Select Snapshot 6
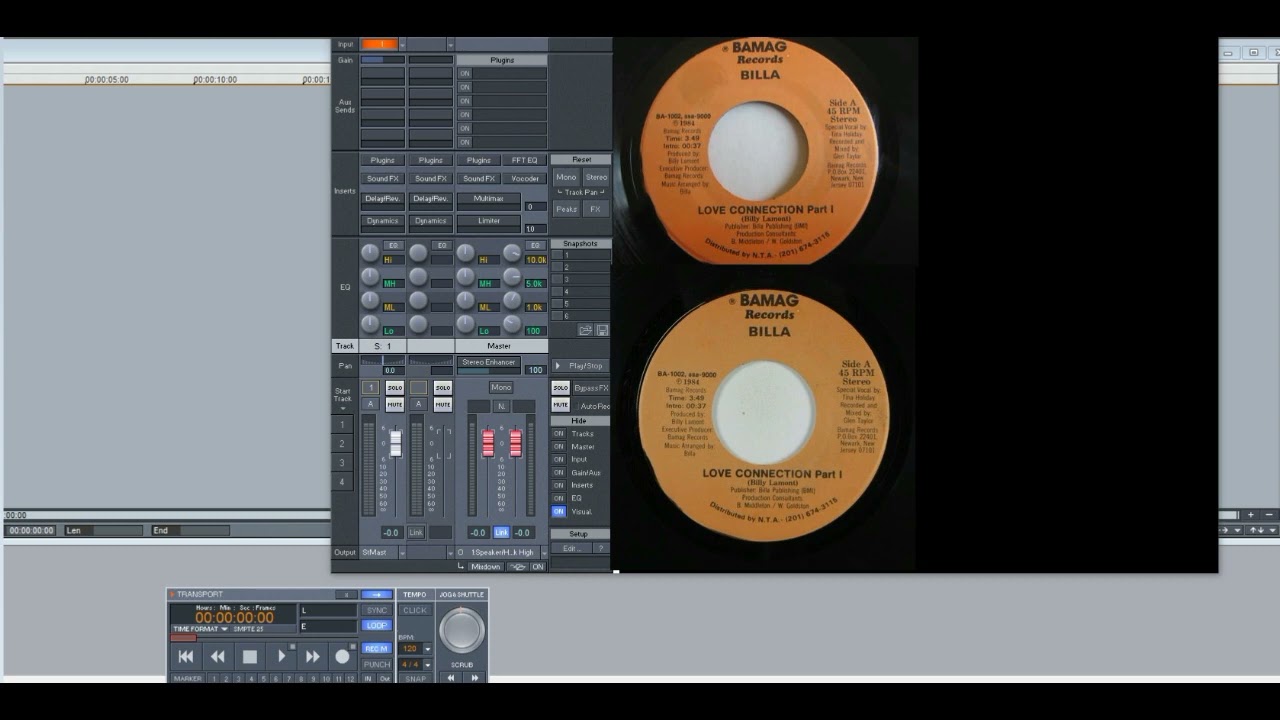This screenshot has width=1280, height=720. click(x=581, y=316)
